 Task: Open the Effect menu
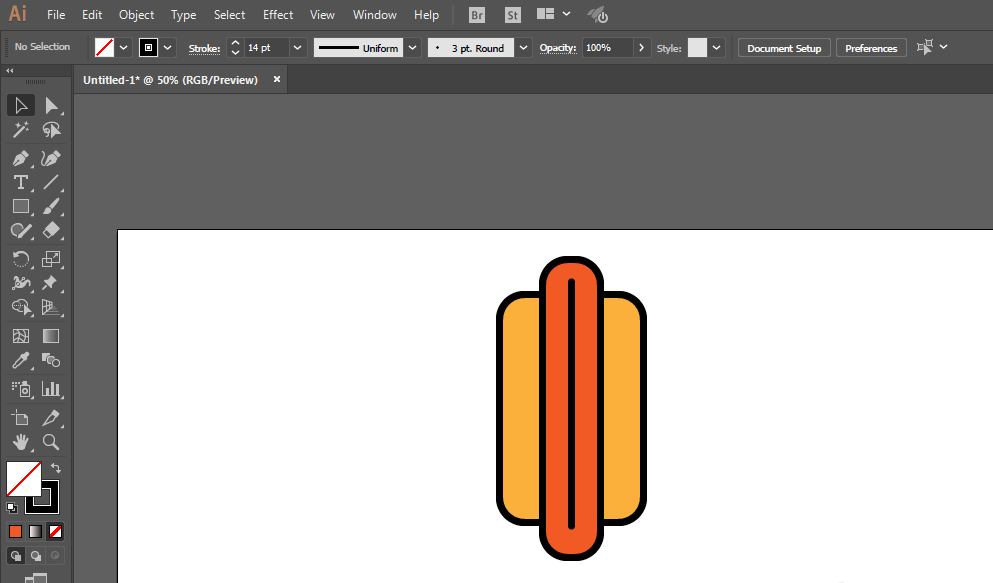click(x=278, y=15)
